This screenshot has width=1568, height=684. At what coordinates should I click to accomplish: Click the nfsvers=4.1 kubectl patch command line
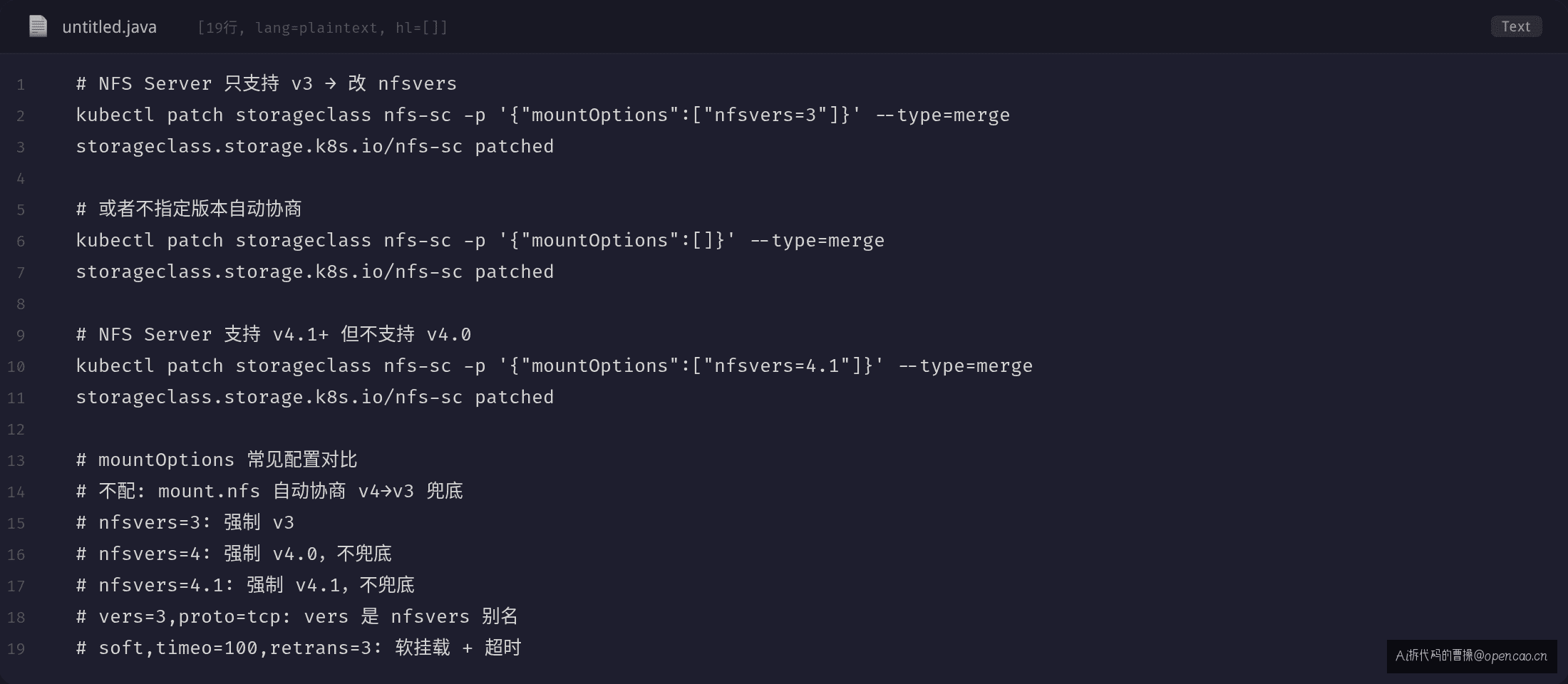(555, 366)
